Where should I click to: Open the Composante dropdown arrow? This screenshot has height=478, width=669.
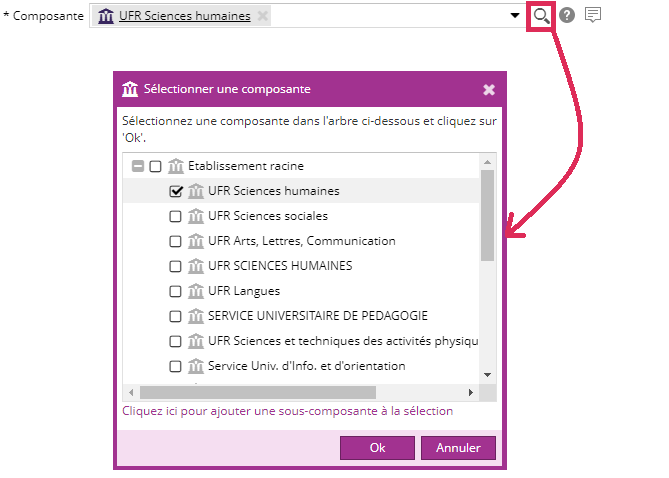coord(515,16)
